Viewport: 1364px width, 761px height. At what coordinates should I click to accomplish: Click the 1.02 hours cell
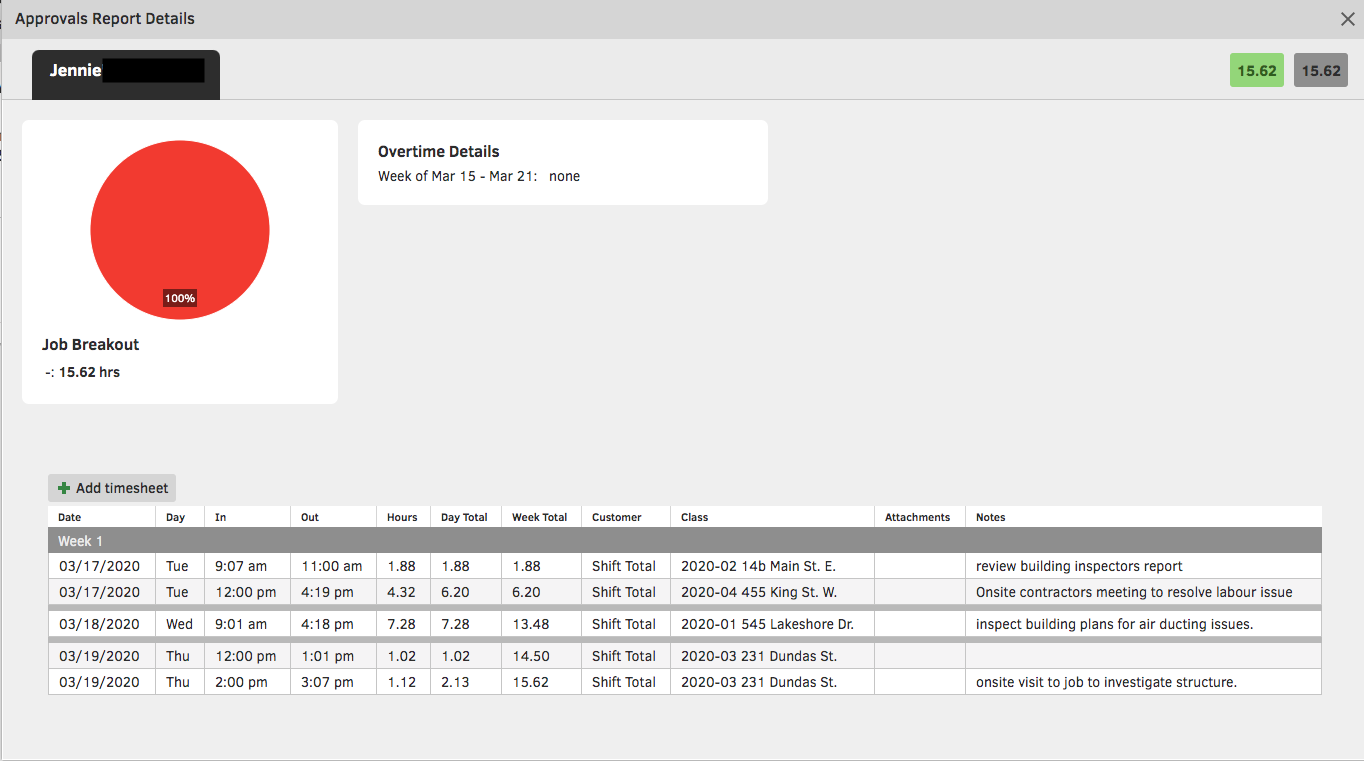(403, 656)
